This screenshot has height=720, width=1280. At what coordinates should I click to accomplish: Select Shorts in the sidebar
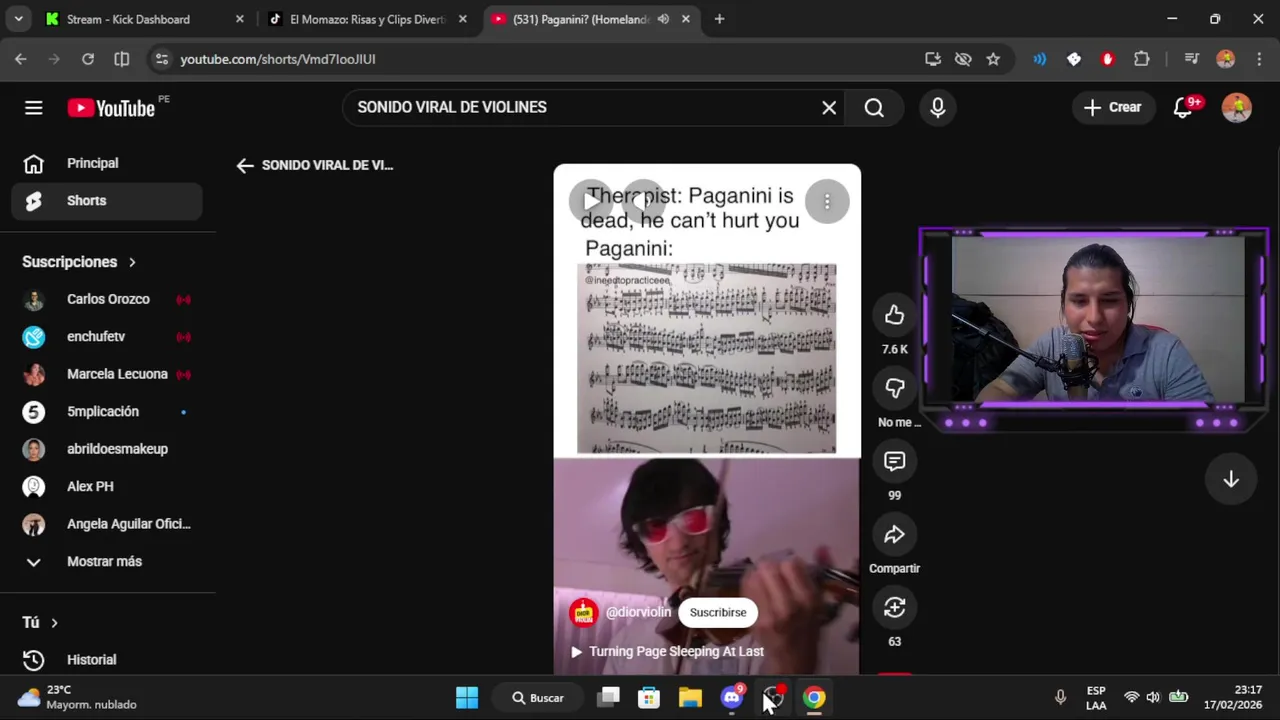pos(107,201)
